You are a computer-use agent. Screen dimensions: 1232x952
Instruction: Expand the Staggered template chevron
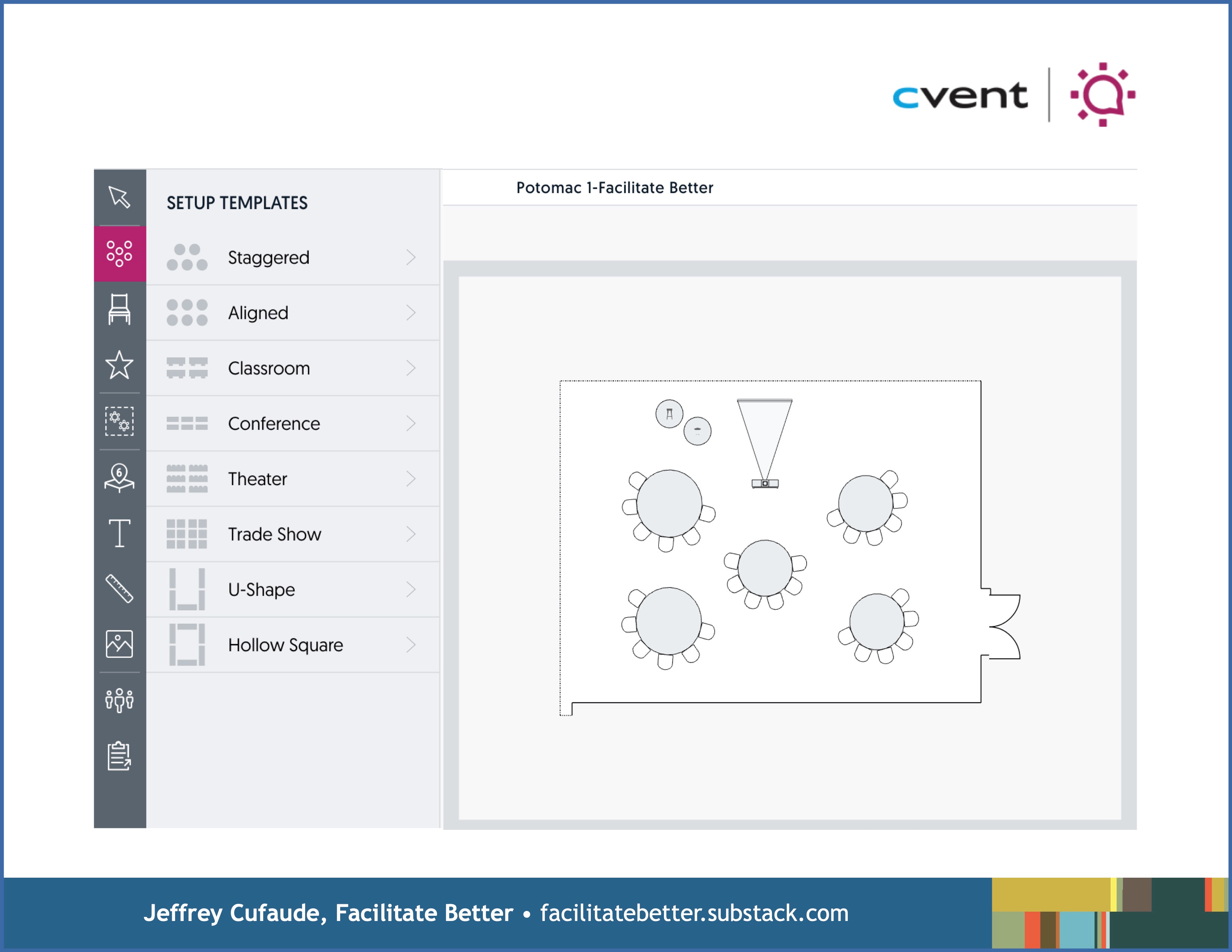pyautogui.click(x=411, y=257)
